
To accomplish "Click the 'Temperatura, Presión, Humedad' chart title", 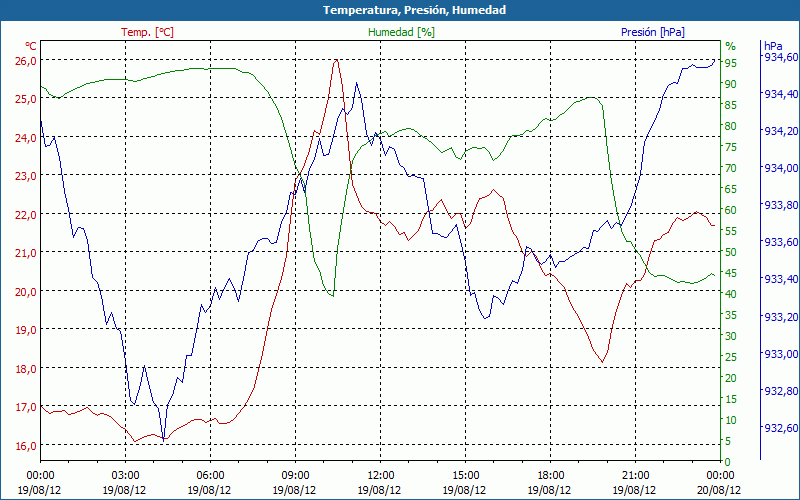I will (x=414, y=10).
